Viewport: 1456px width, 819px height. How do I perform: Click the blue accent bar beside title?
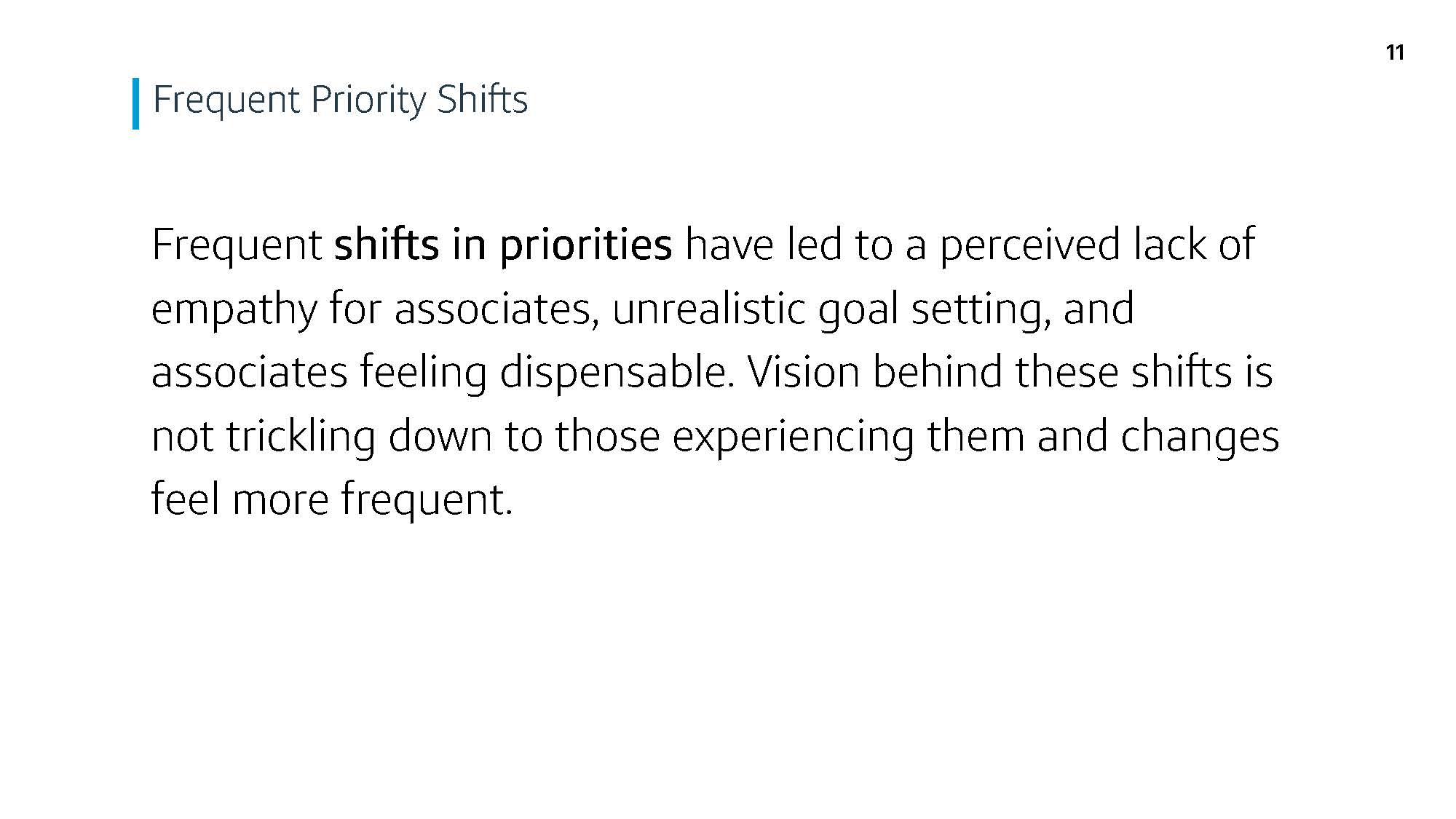[x=135, y=103]
